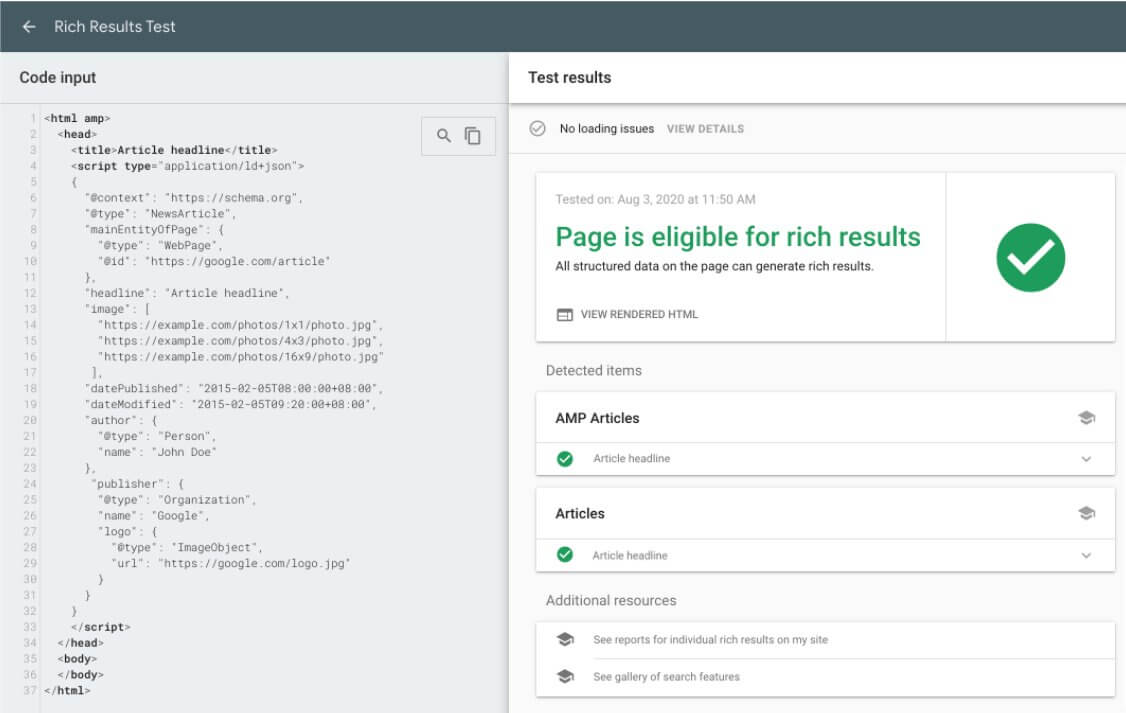Image resolution: width=1126 pixels, height=713 pixels.
Task: Click the back arrow in header
Action: (29, 27)
